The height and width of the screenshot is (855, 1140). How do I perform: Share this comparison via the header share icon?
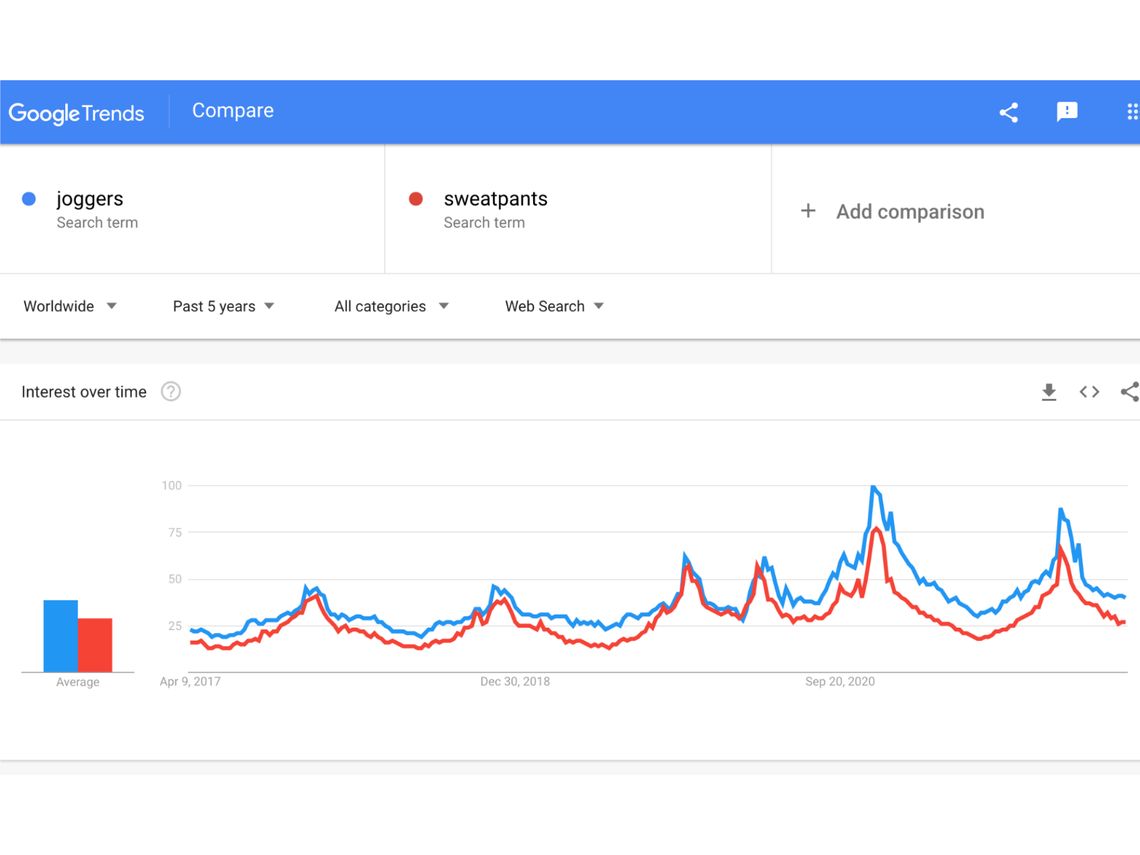(1008, 112)
